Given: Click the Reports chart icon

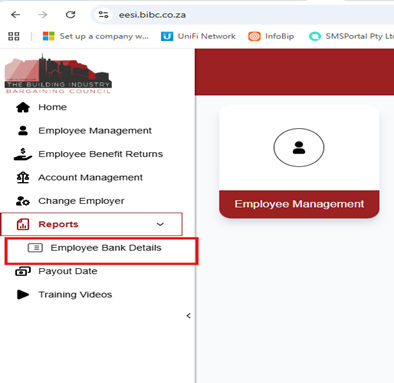Looking at the screenshot, I should point(23,224).
